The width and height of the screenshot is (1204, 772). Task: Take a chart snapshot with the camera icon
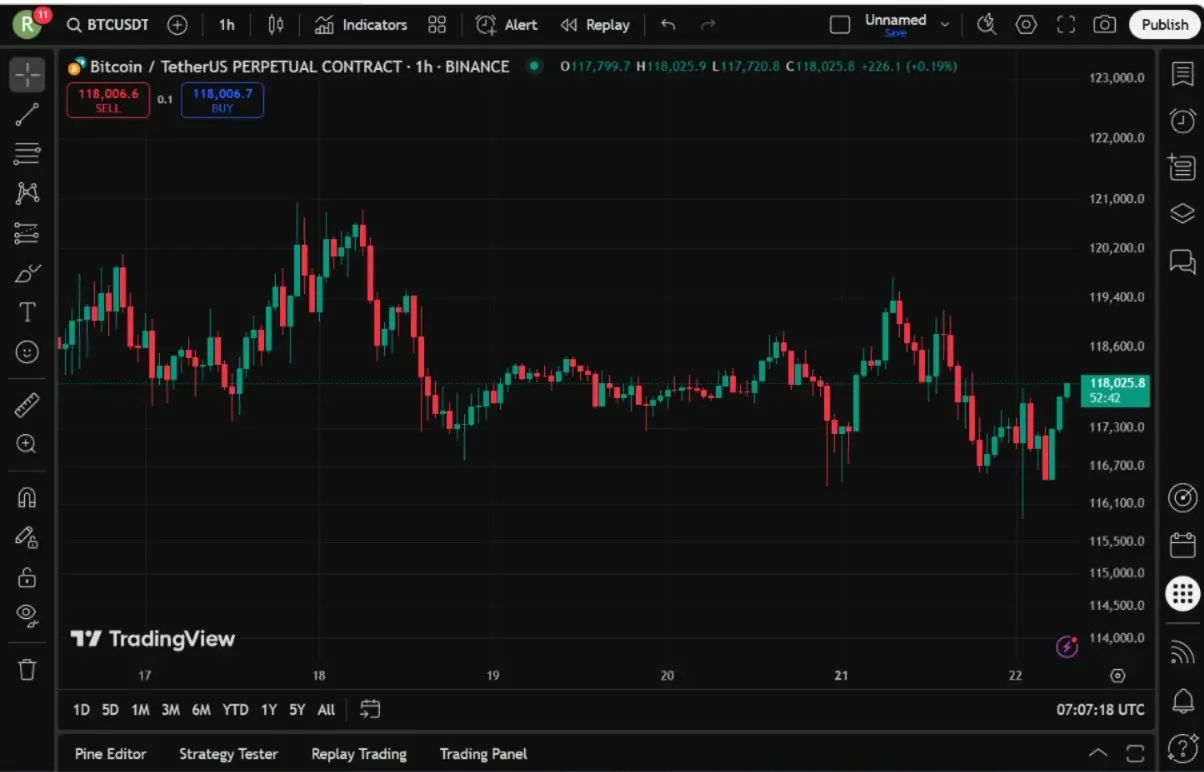[1104, 25]
